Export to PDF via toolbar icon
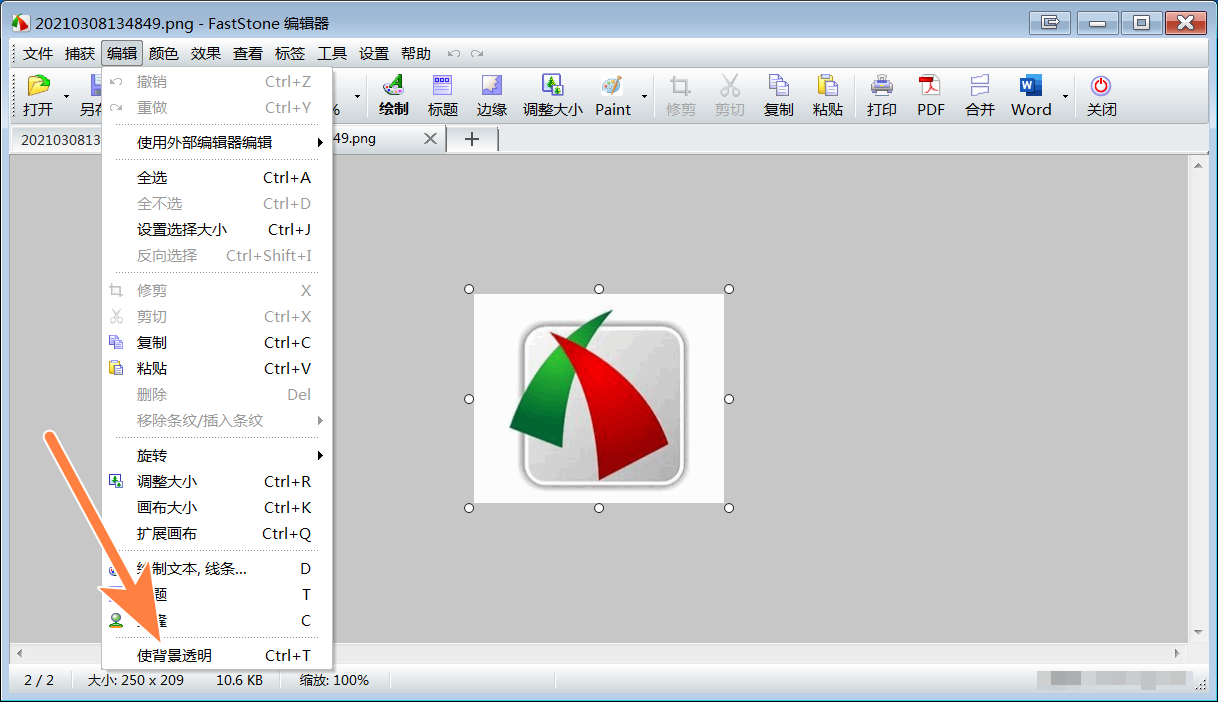The height and width of the screenshot is (702, 1218). (x=931, y=96)
